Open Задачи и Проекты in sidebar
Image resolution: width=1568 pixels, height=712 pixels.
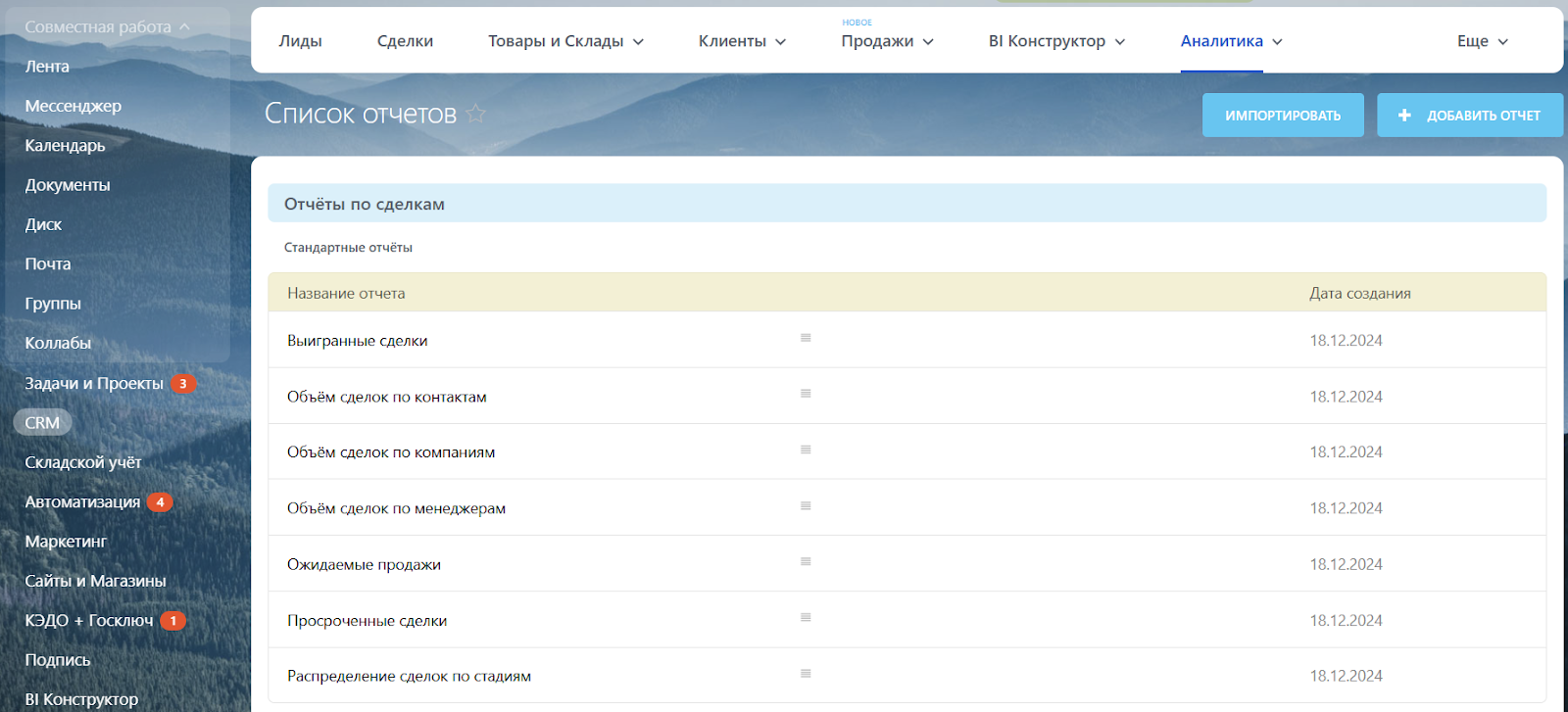[x=94, y=384]
